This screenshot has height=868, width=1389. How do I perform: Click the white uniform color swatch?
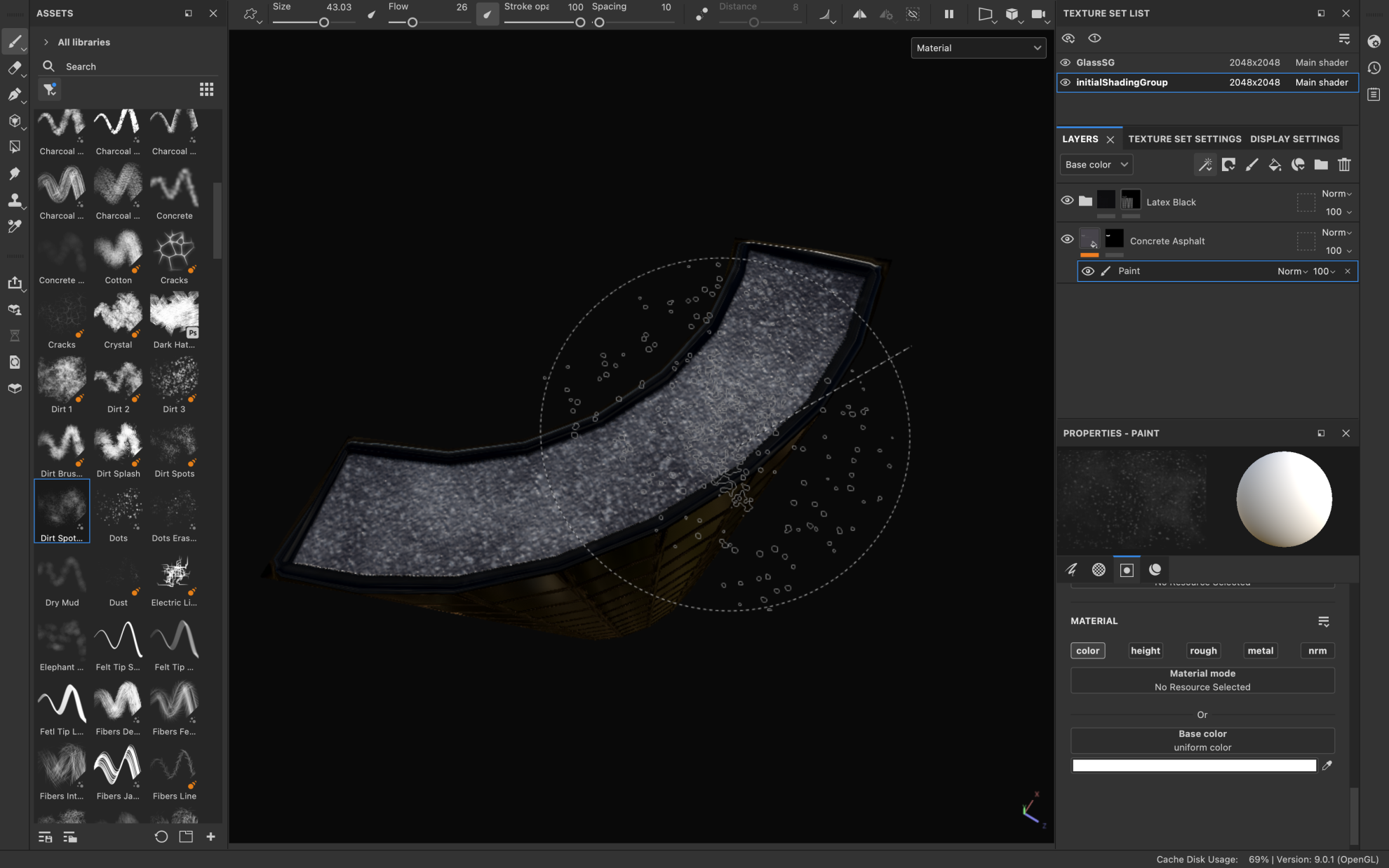click(x=1193, y=765)
